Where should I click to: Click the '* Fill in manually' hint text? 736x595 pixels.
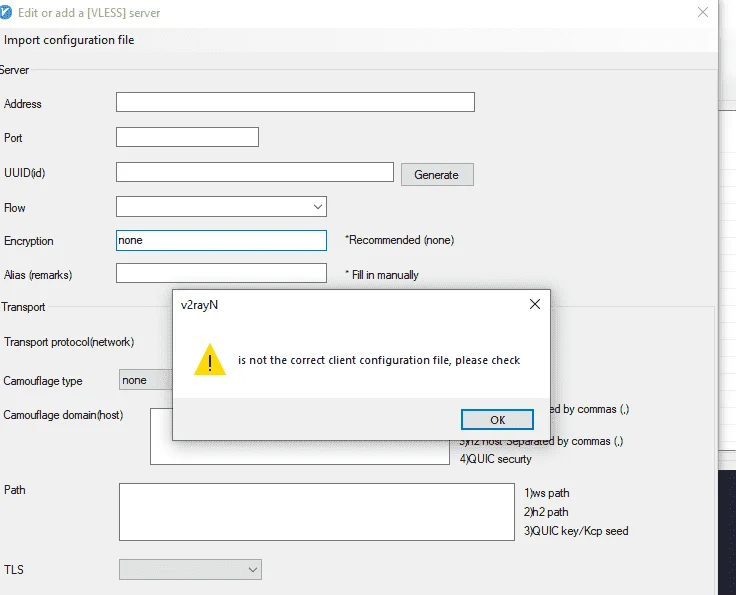click(x=382, y=275)
